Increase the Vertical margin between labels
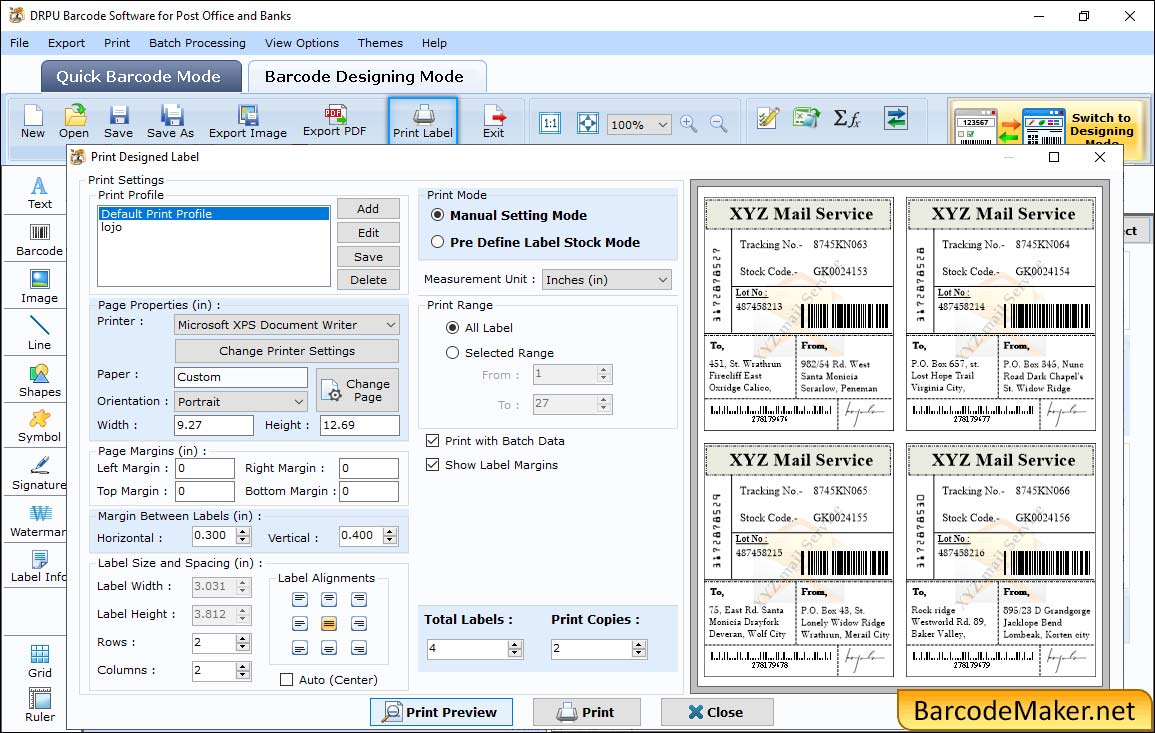The width and height of the screenshot is (1155, 733). coord(390,531)
